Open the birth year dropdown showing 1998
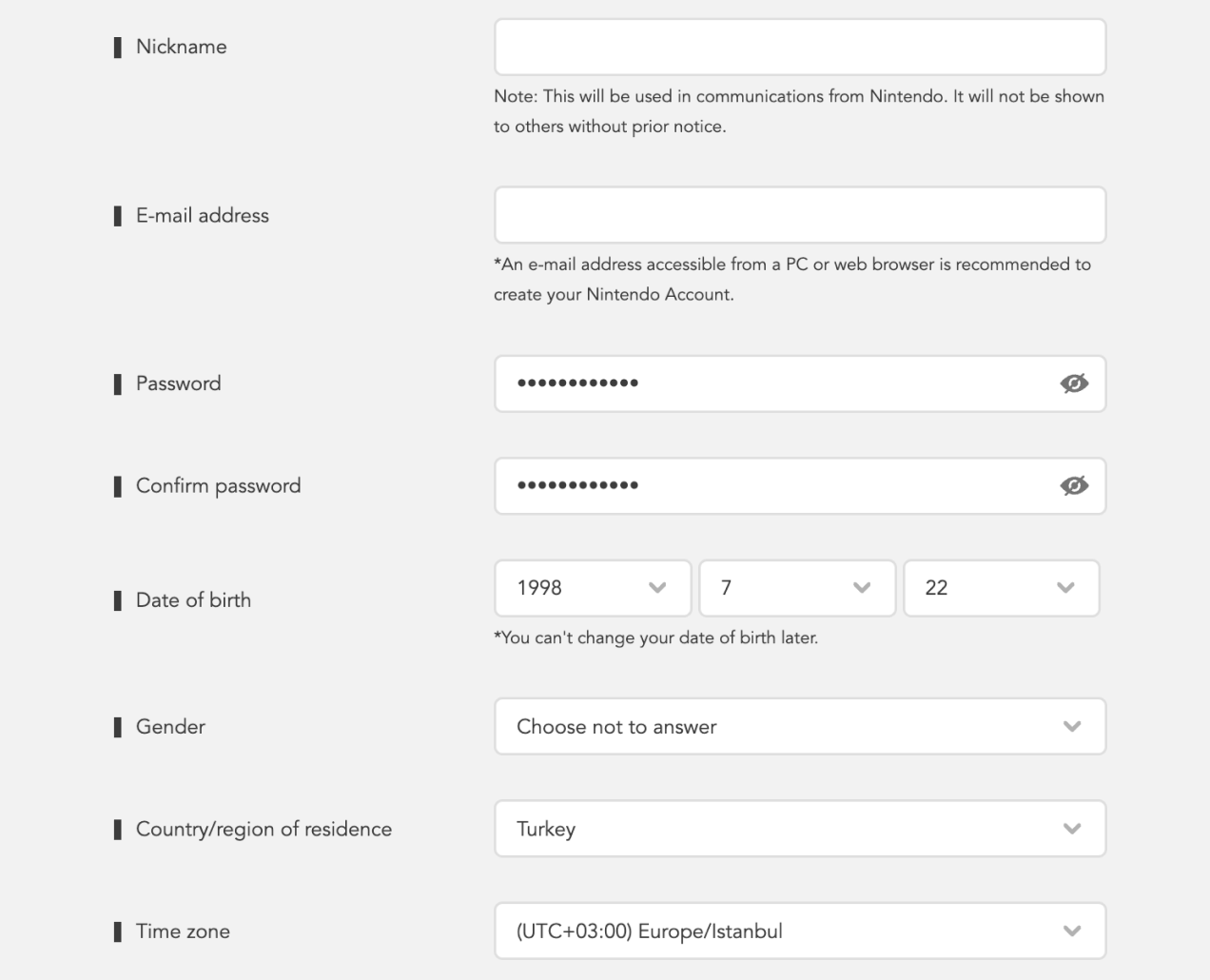The image size is (1210, 980). pyautogui.click(x=593, y=588)
